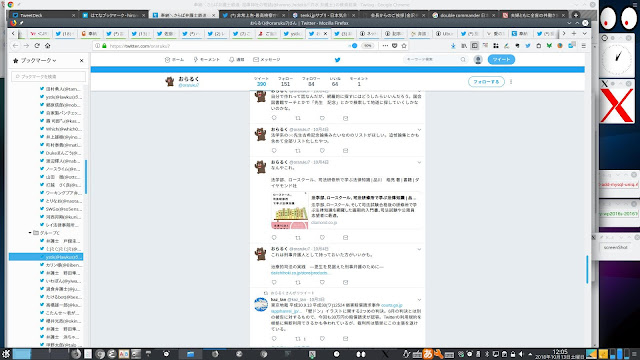Viewport: 640px width, 360px height.
Task: Open page actions three-dot menu in URL bar
Action: [385, 46]
